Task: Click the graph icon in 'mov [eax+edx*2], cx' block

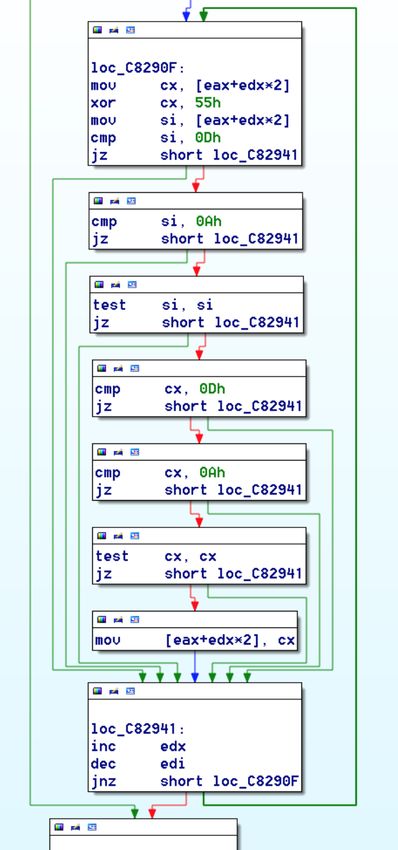Action: pos(135,620)
